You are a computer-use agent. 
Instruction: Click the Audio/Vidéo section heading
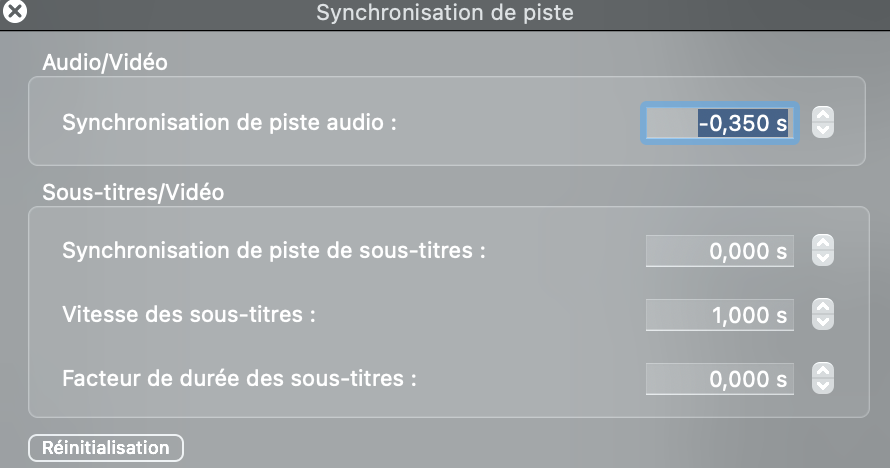(x=105, y=62)
